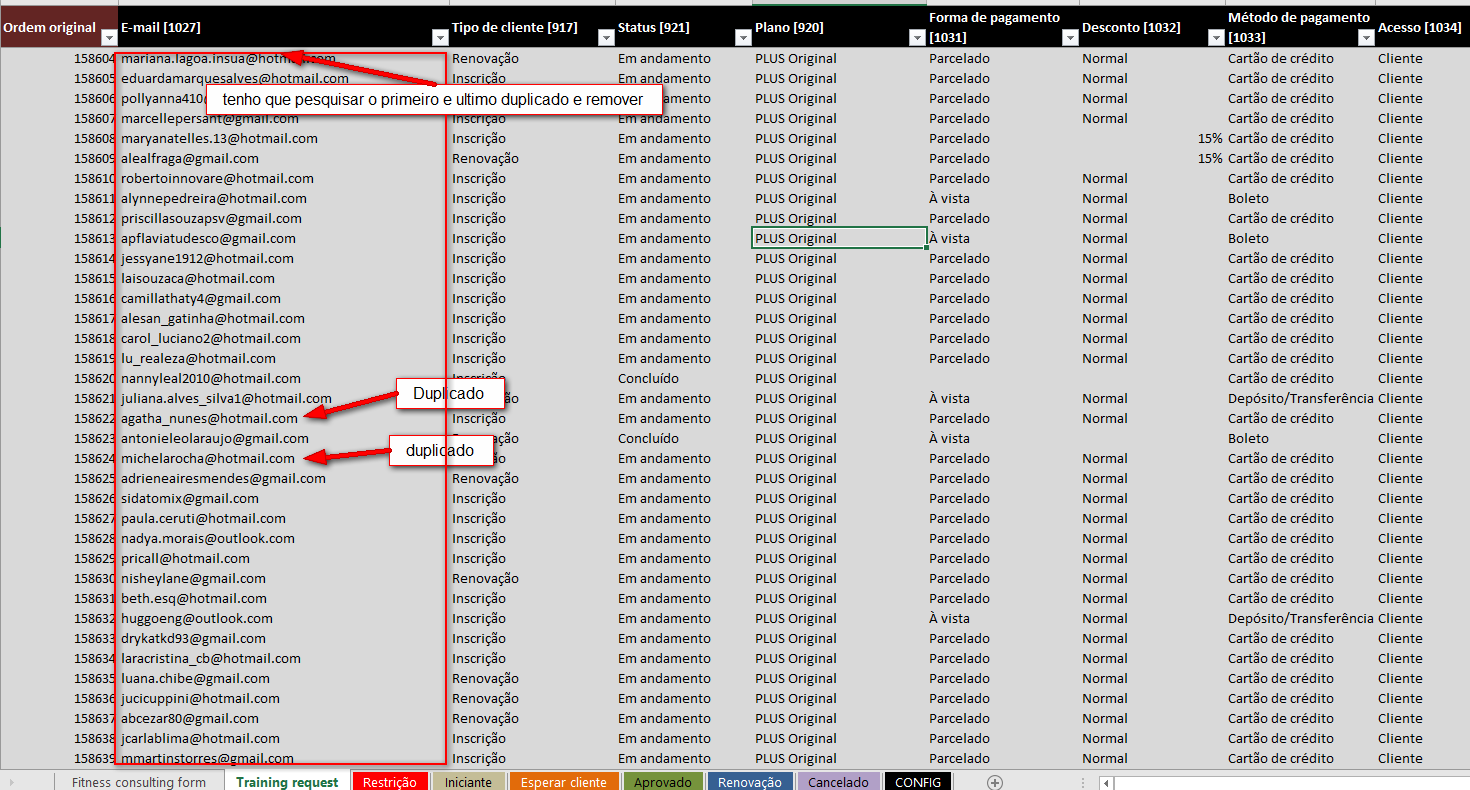
Task: Open the red Restrição sheet tab
Action: pyautogui.click(x=390, y=782)
